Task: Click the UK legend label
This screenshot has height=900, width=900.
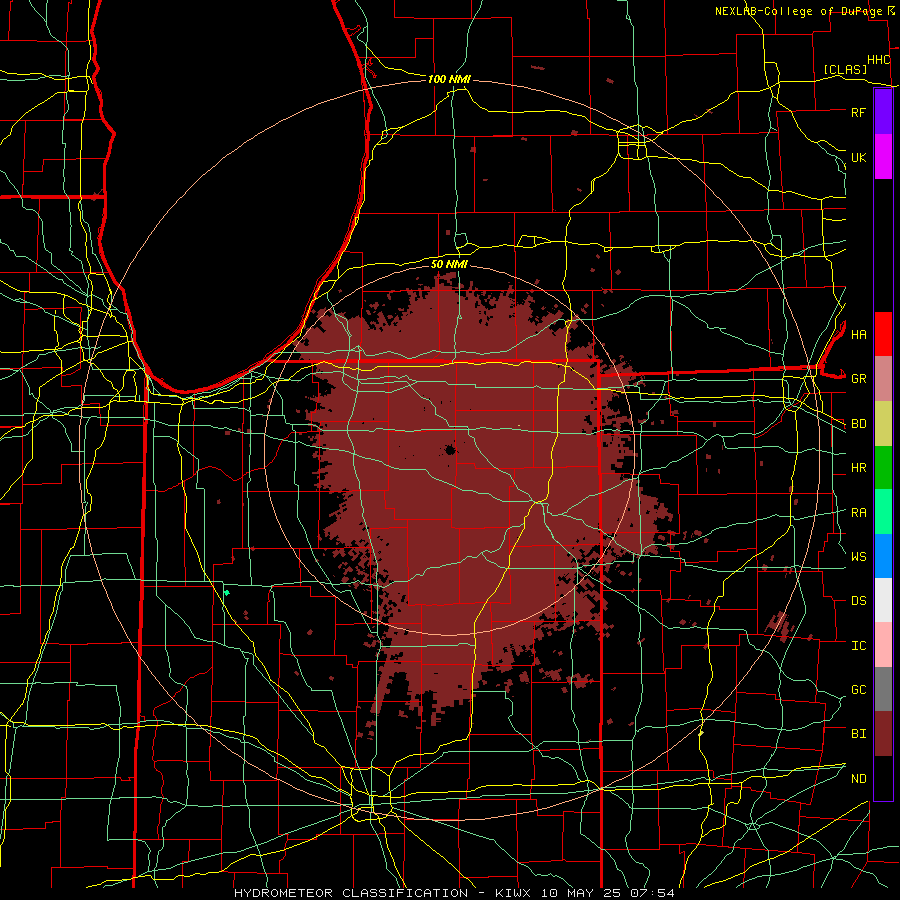Action: coord(859,157)
